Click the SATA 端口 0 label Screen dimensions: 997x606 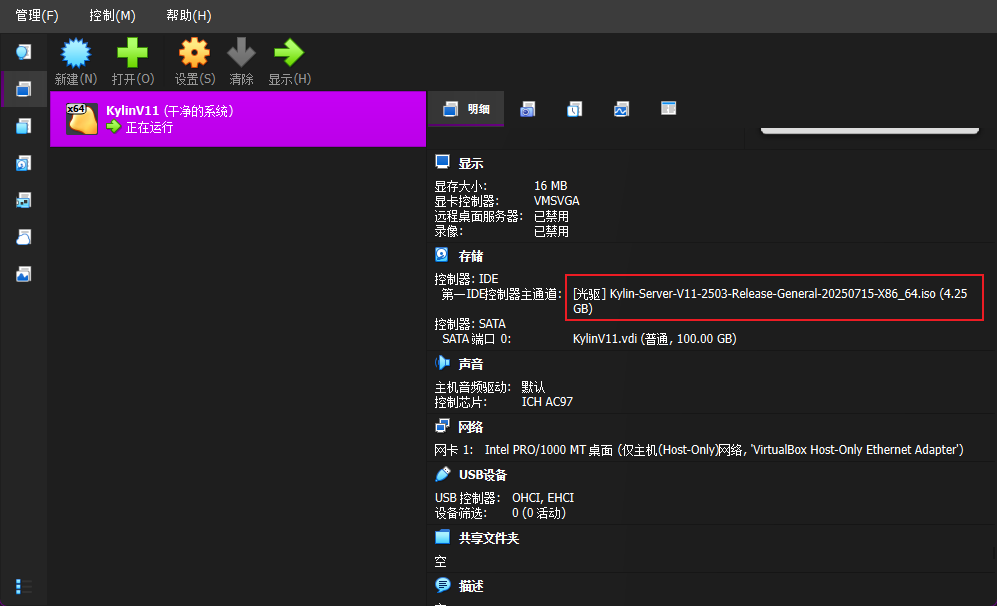point(476,339)
